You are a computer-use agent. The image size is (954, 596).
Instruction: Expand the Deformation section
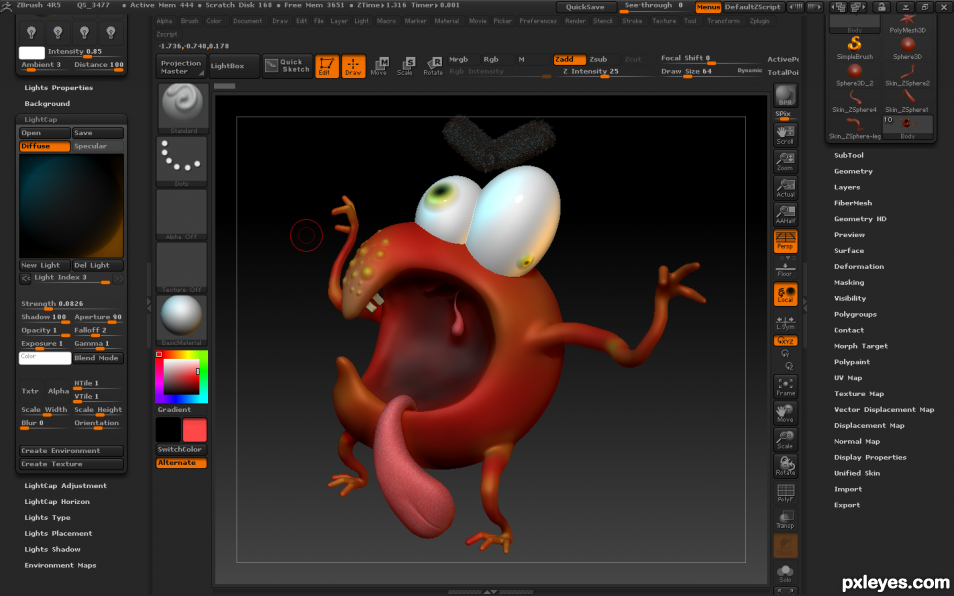859,266
